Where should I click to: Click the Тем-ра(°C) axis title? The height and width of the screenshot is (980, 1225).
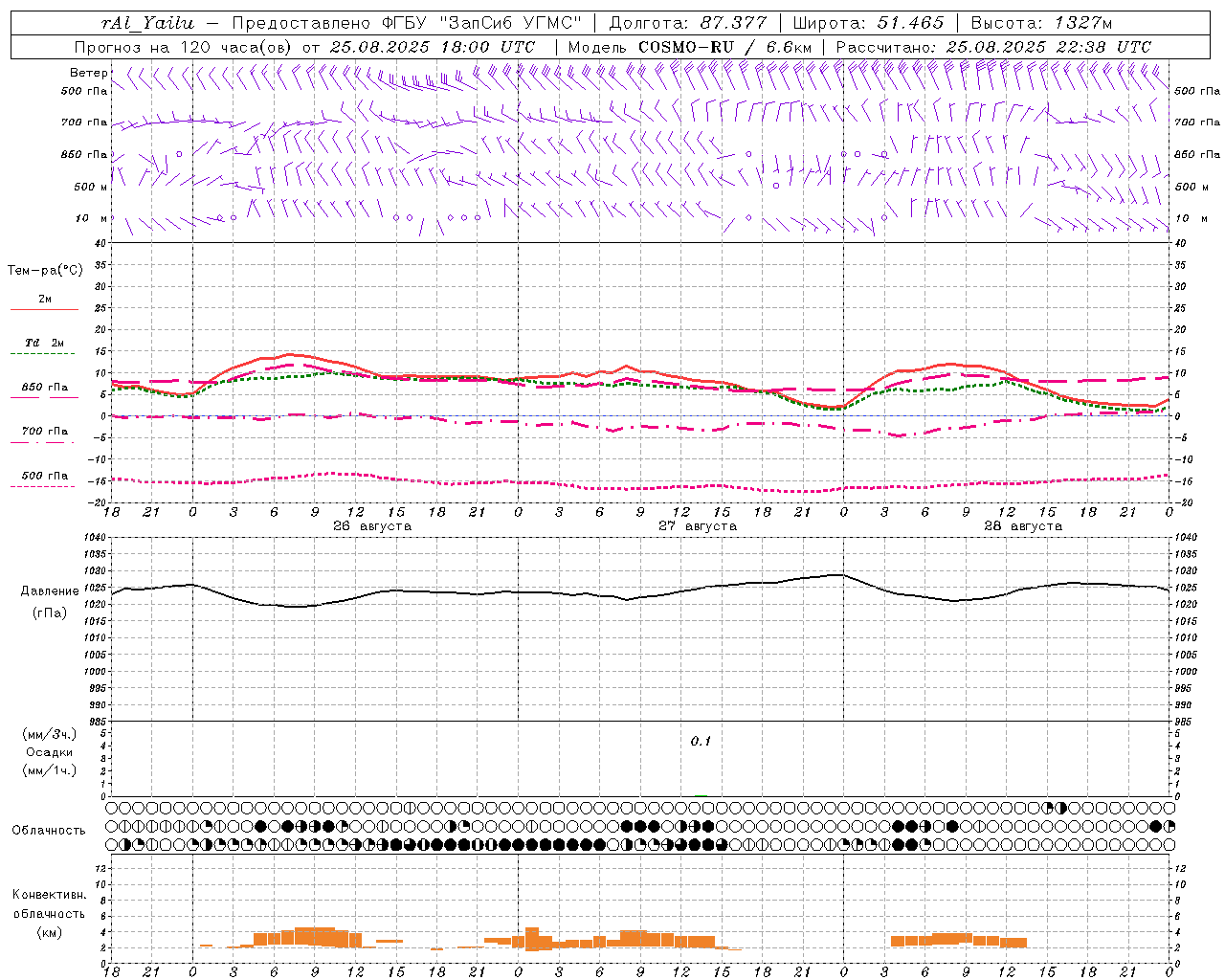[45, 271]
